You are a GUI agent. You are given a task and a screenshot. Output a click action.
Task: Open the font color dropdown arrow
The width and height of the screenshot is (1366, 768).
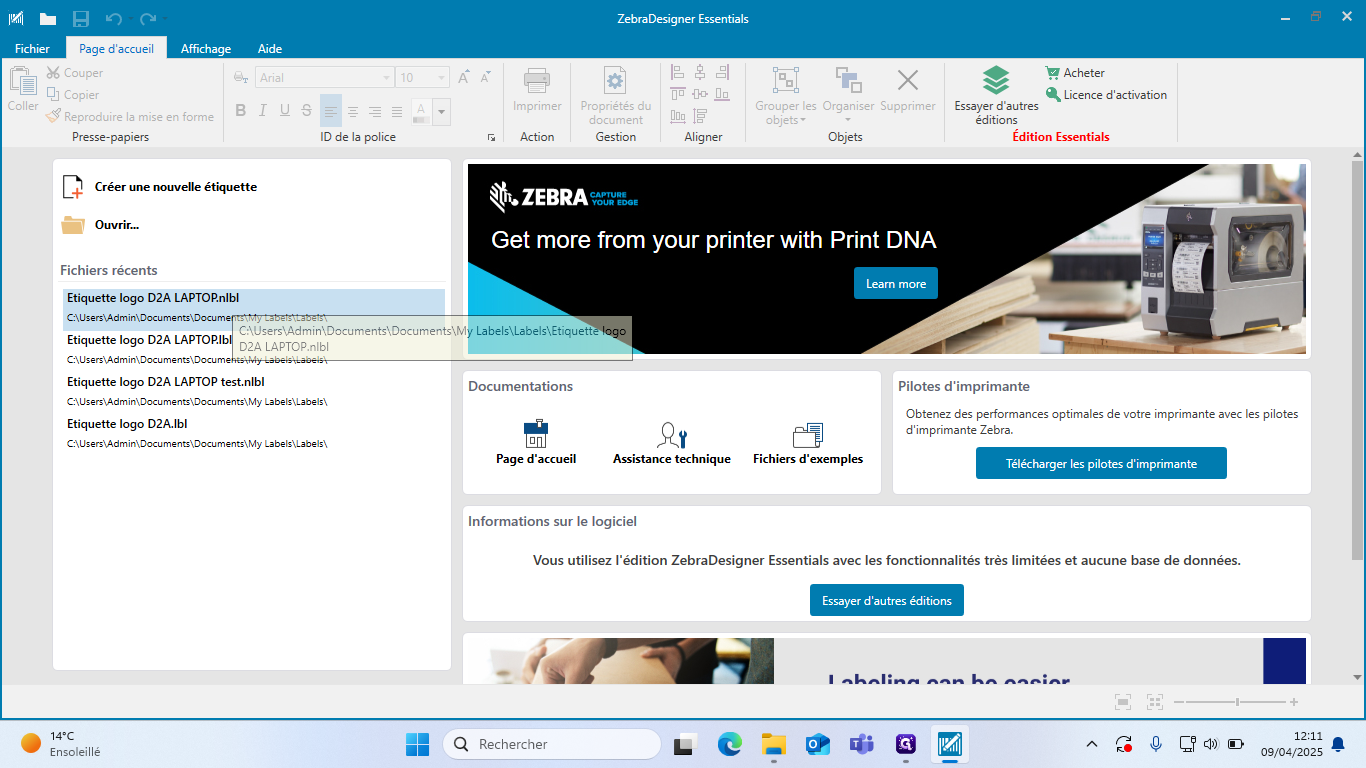(441, 110)
